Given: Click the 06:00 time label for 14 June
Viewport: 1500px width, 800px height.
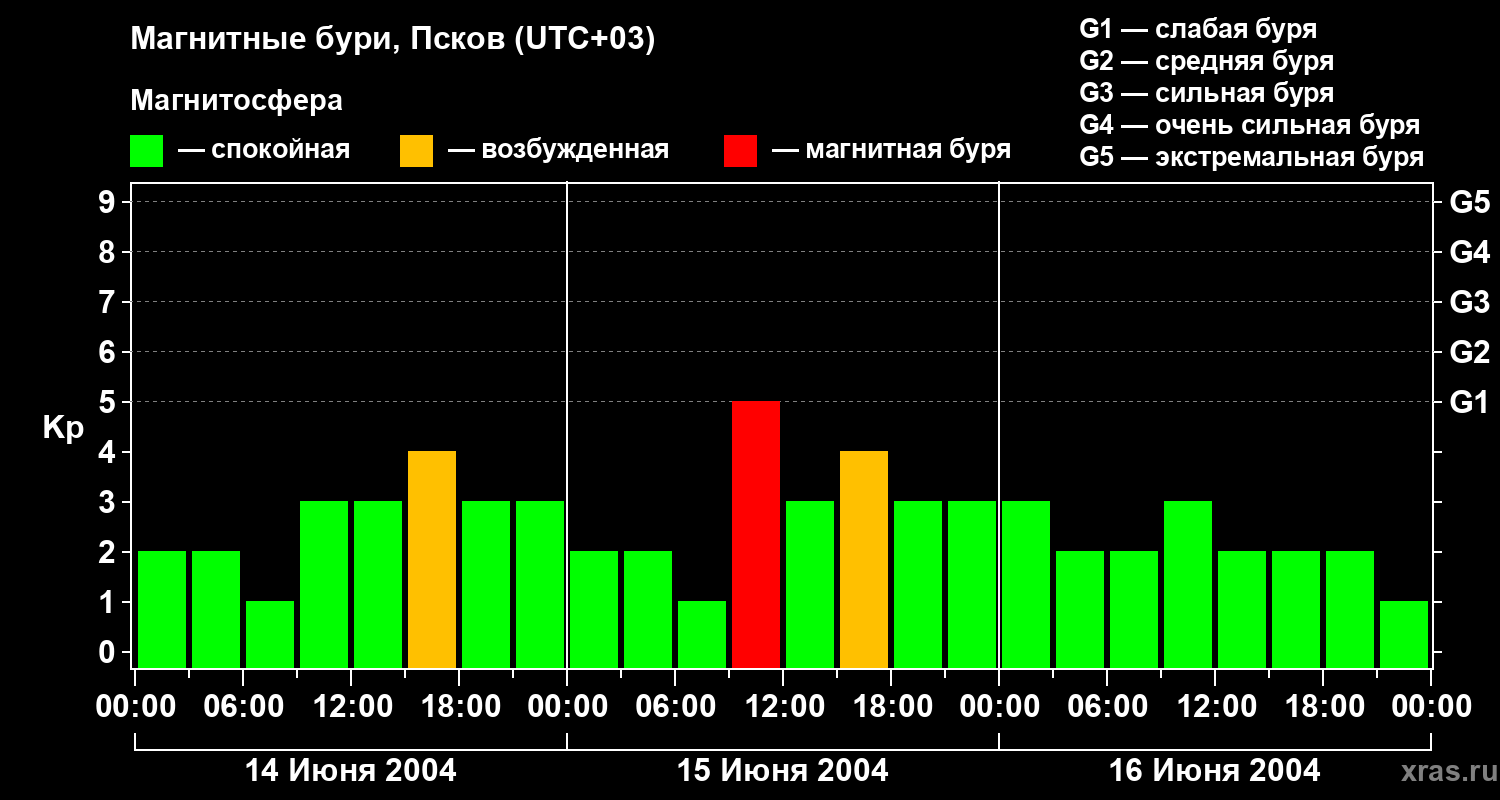Looking at the screenshot, I should [243, 707].
